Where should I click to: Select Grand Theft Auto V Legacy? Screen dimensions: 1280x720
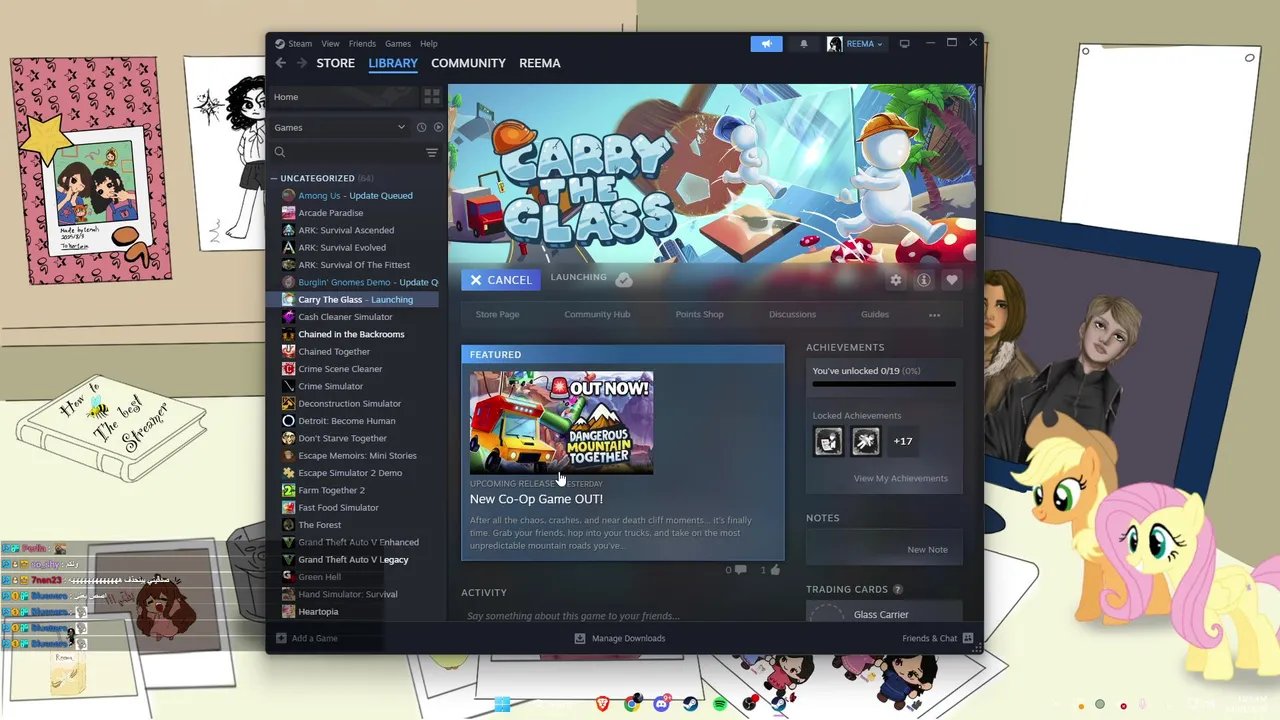coord(355,559)
